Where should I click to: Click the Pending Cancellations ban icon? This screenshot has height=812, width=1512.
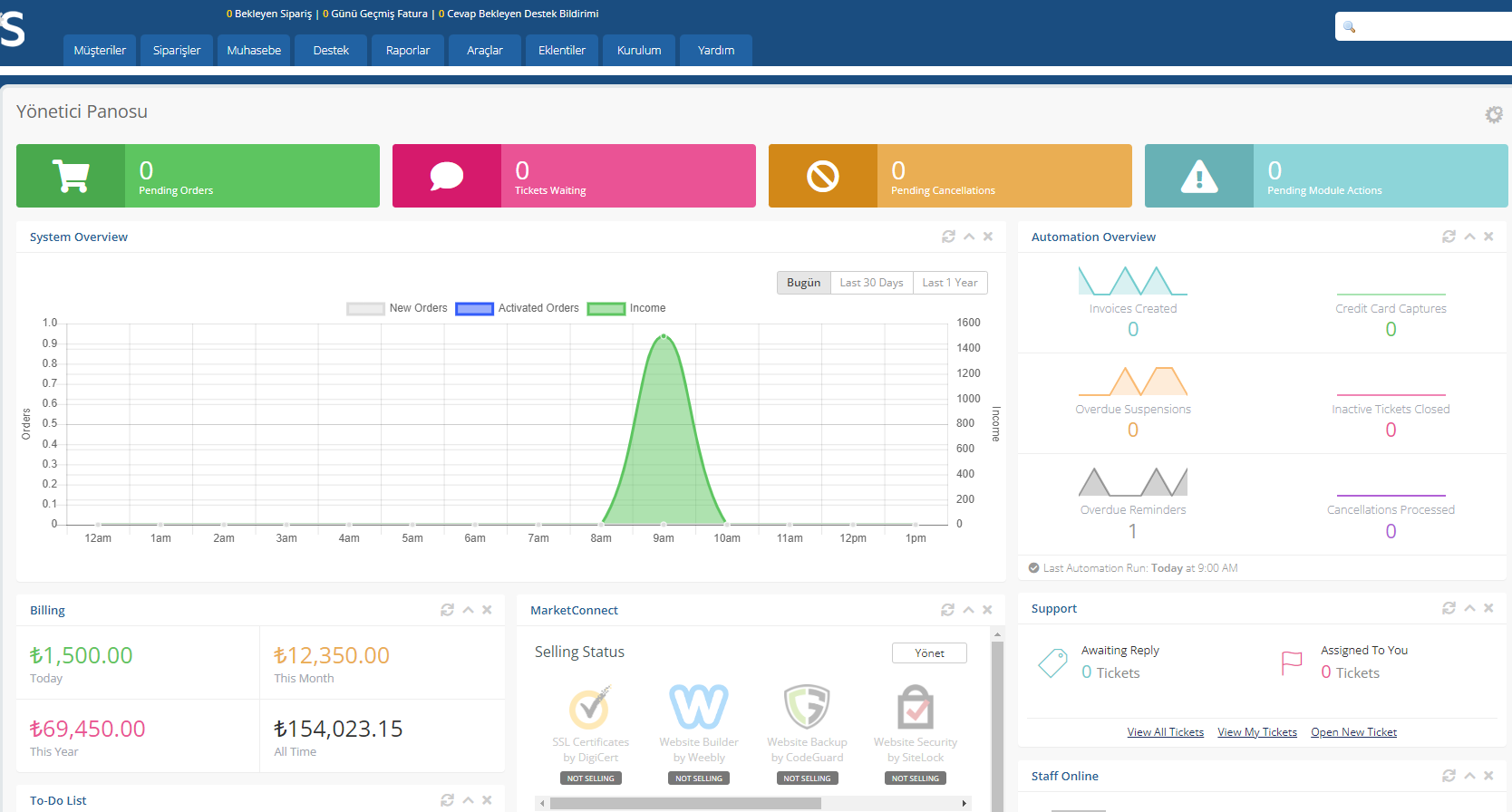[x=823, y=176]
